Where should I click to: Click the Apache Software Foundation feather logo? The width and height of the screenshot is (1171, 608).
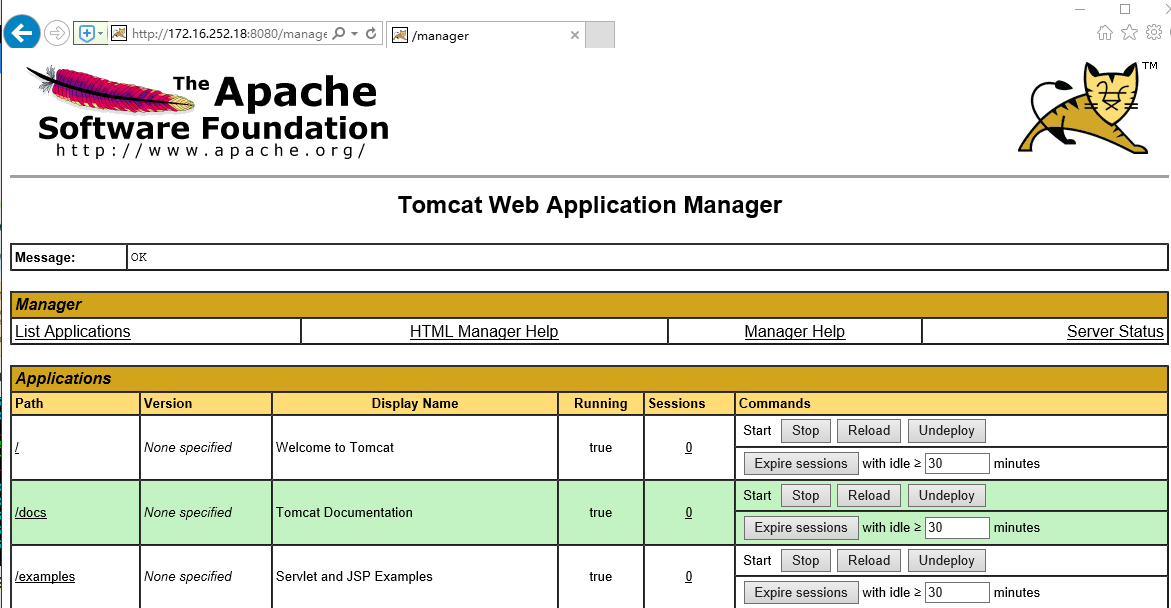pyautogui.click(x=208, y=111)
